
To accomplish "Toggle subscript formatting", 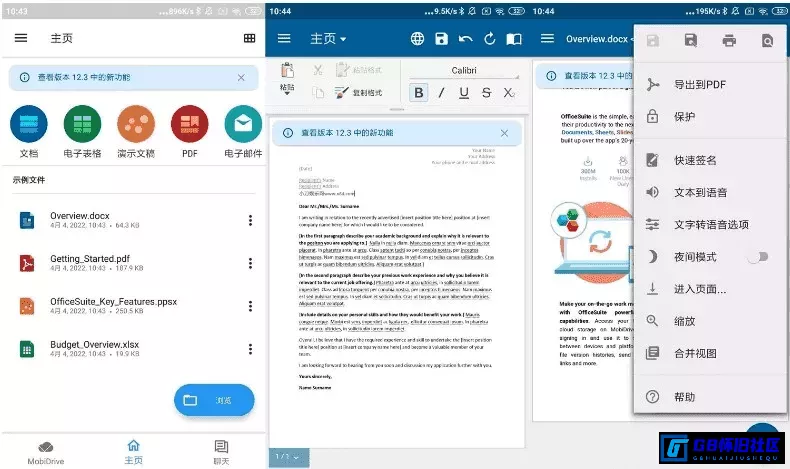I will 509,93.
